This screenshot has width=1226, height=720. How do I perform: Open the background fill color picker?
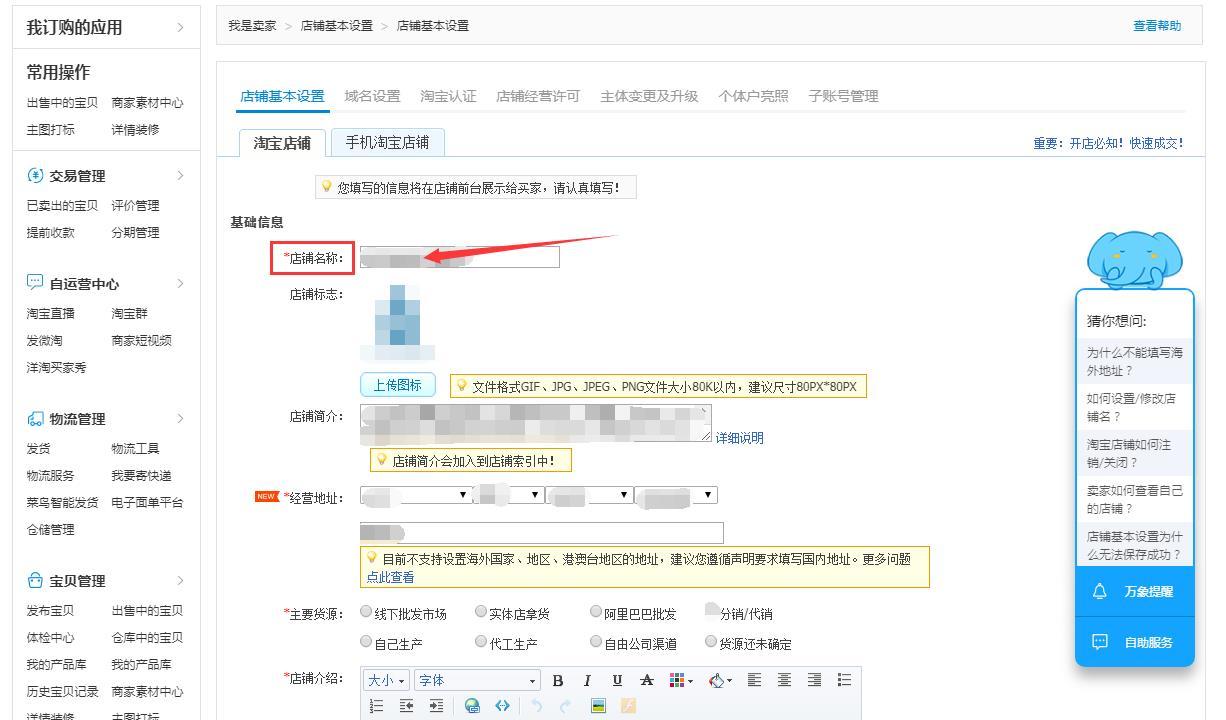pyautogui.click(x=719, y=680)
